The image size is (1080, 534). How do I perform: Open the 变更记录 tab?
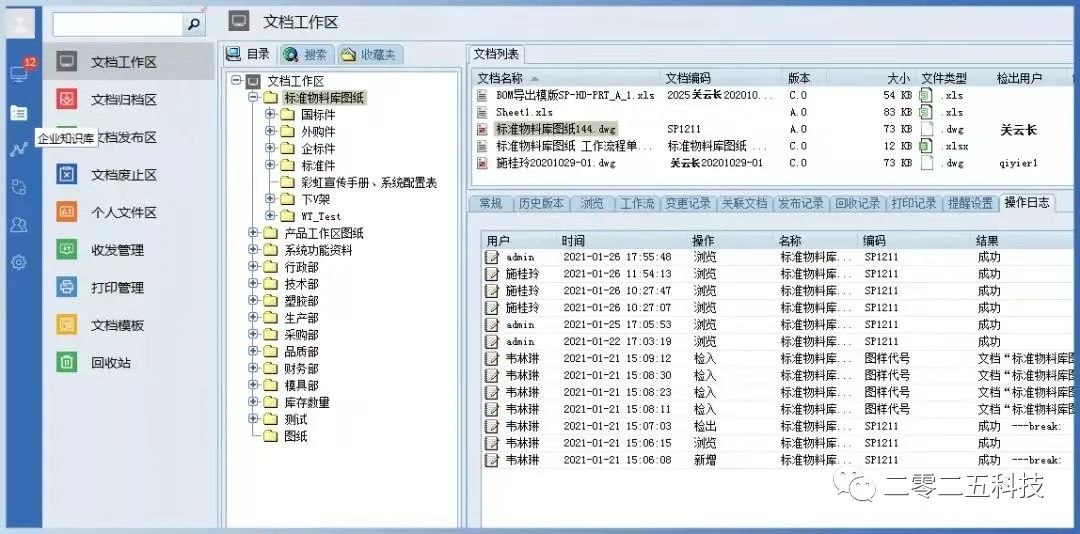(x=687, y=203)
